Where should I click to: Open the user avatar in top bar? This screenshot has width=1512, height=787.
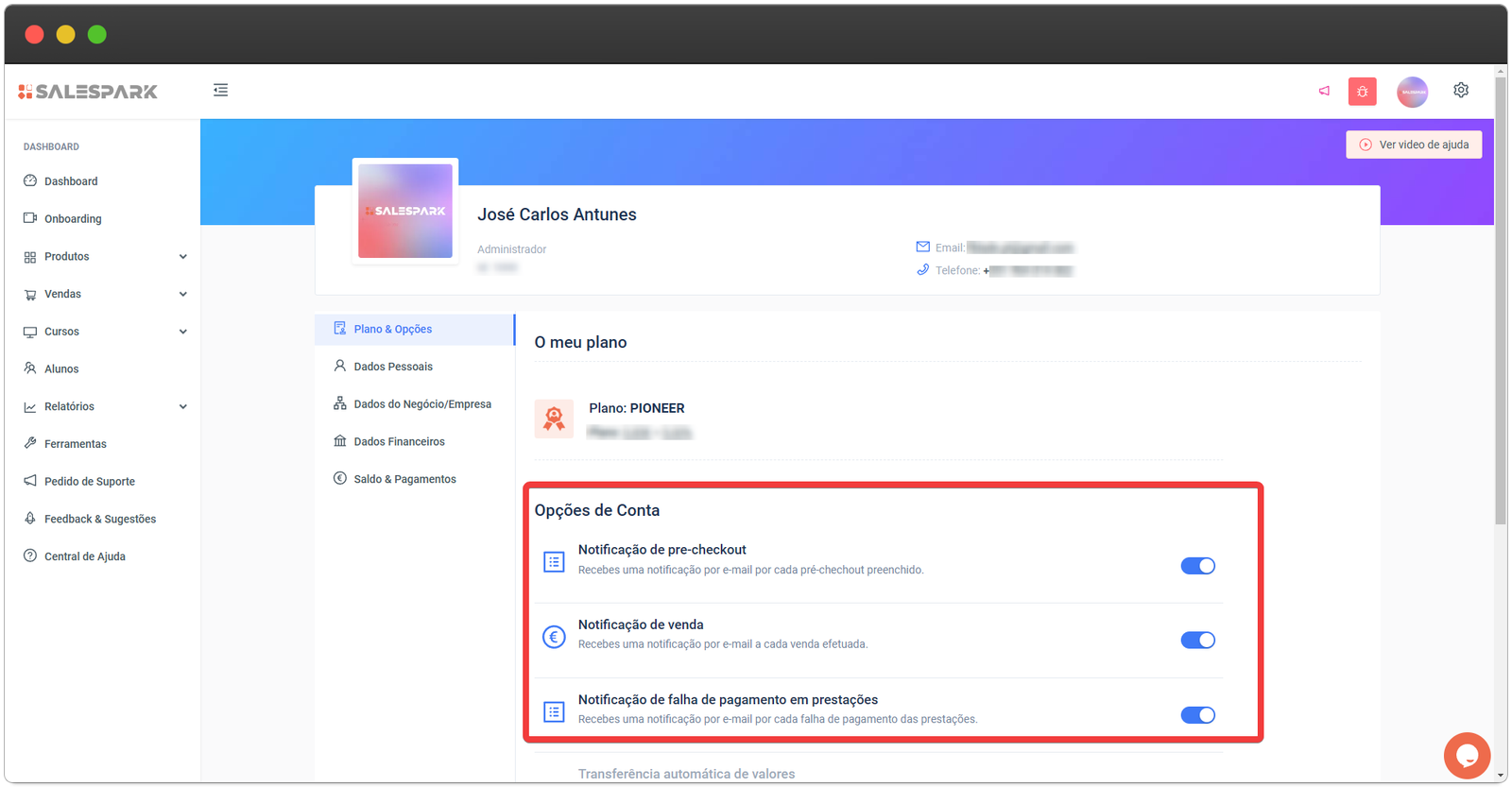tap(1412, 92)
